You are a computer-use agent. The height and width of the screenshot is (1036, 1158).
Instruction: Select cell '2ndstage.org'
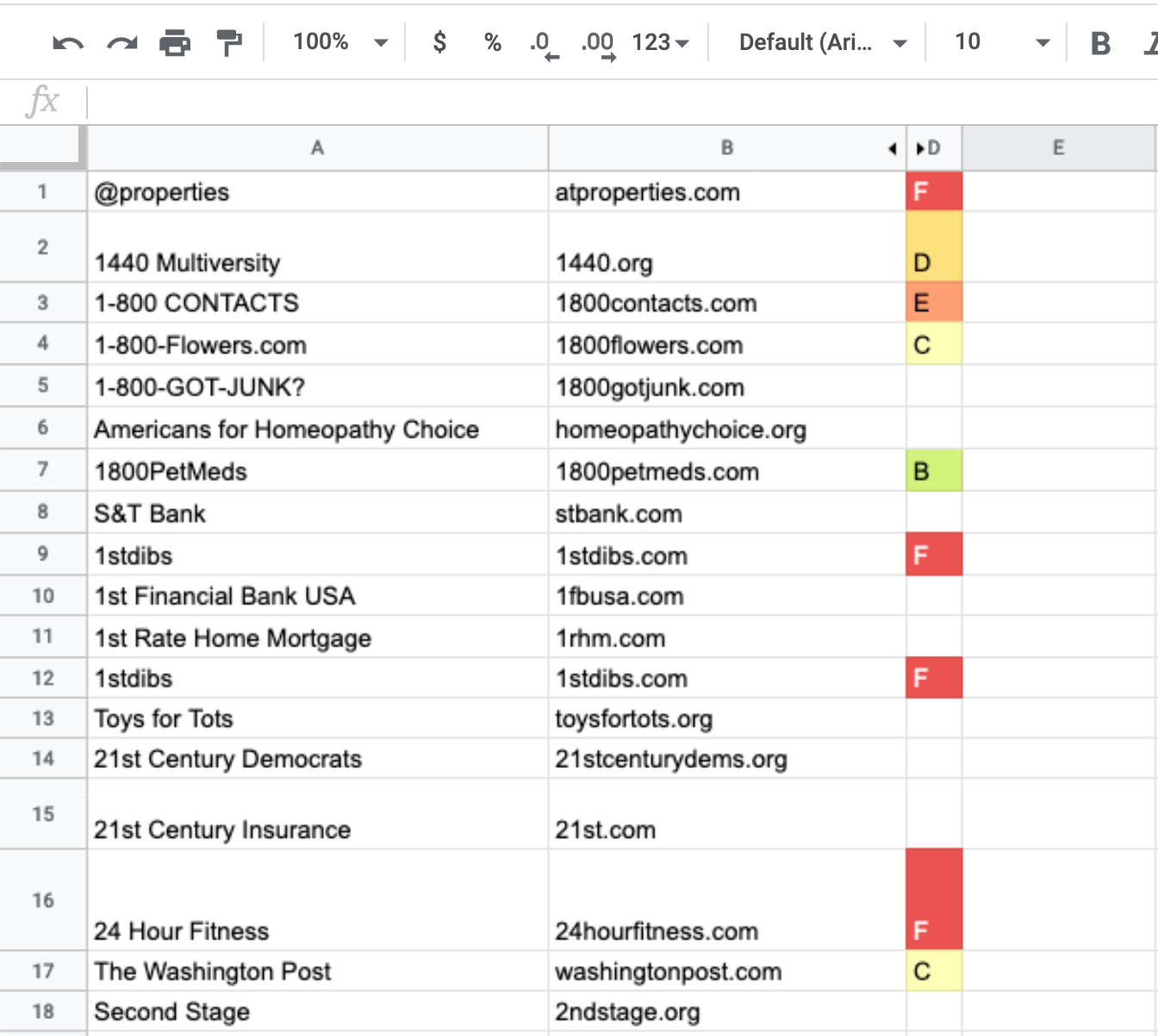727,1011
